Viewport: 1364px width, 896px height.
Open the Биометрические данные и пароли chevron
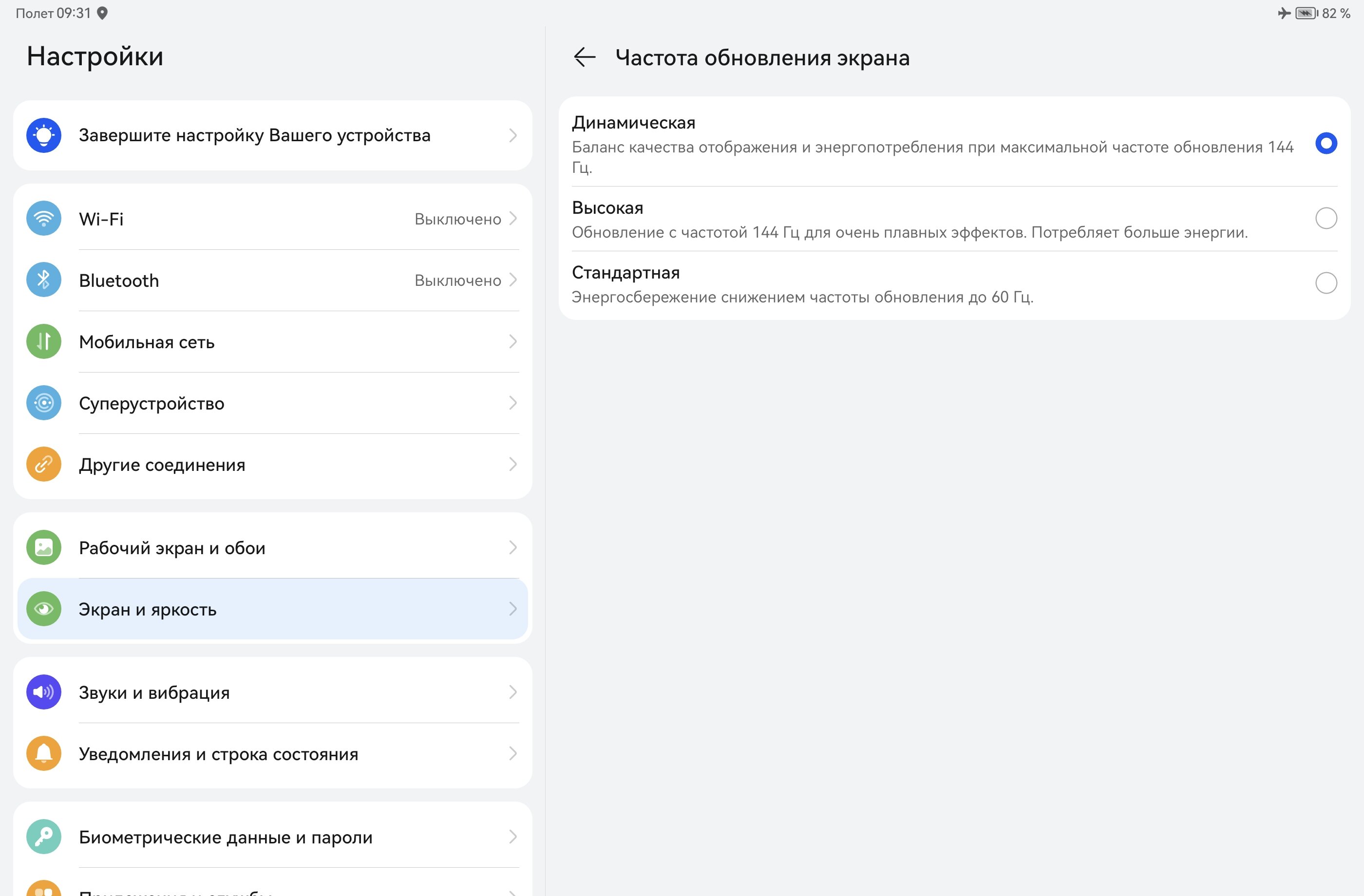(x=513, y=837)
